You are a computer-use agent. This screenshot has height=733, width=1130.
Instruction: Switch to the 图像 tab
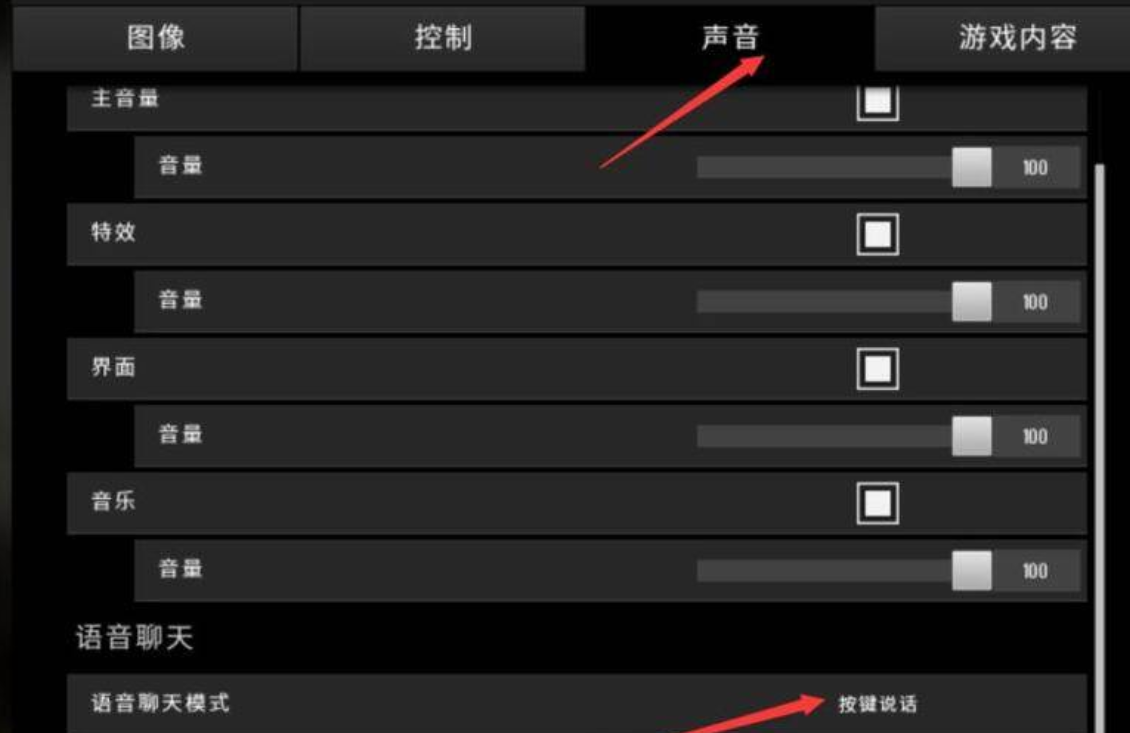(156, 37)
